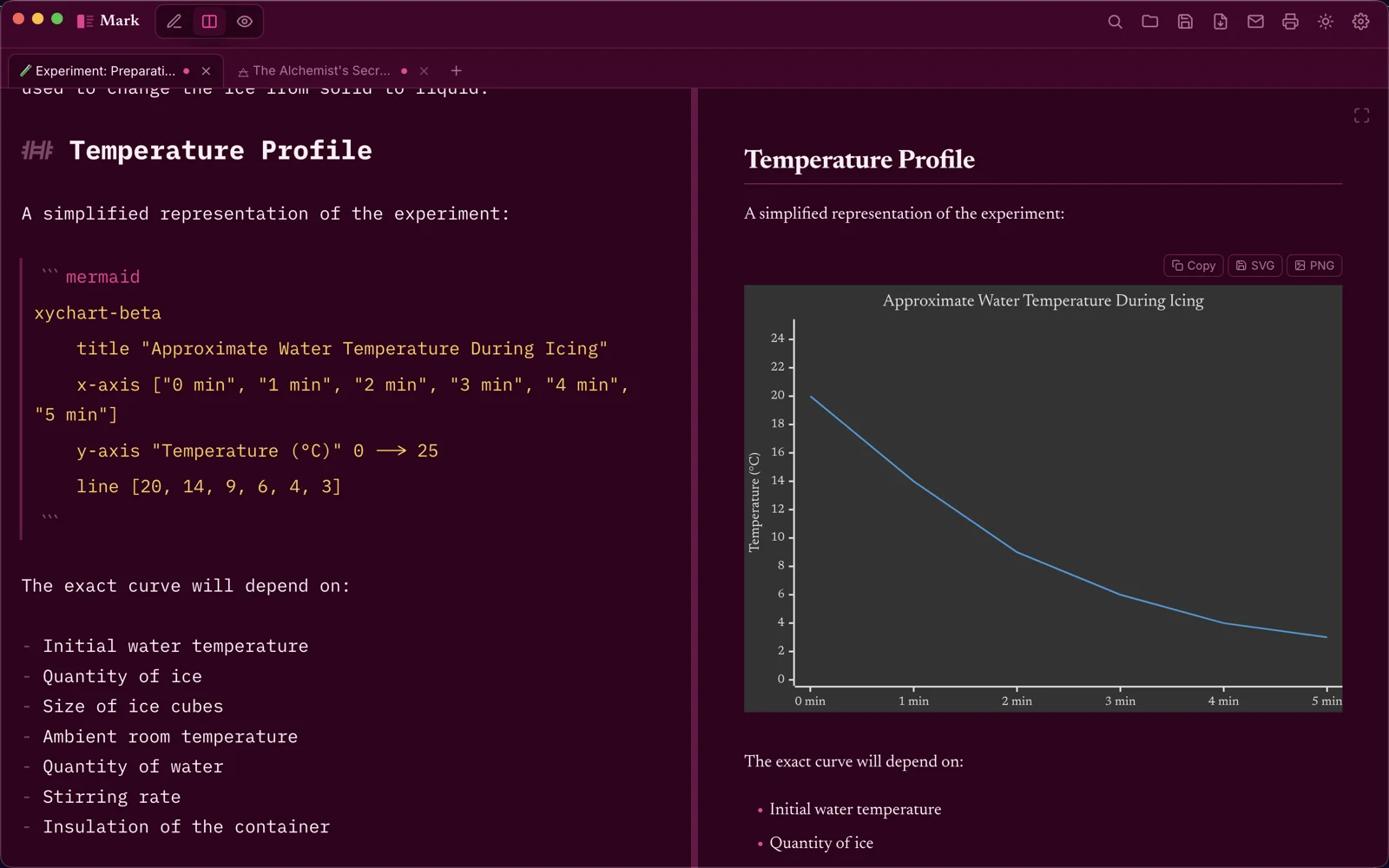
Task: Open settings gear icon
Action: [1361, 22]
